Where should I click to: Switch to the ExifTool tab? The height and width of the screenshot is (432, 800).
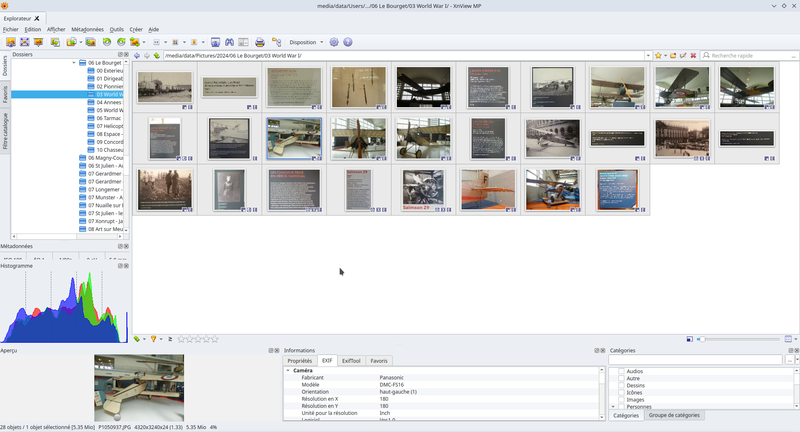pos(351,360)
